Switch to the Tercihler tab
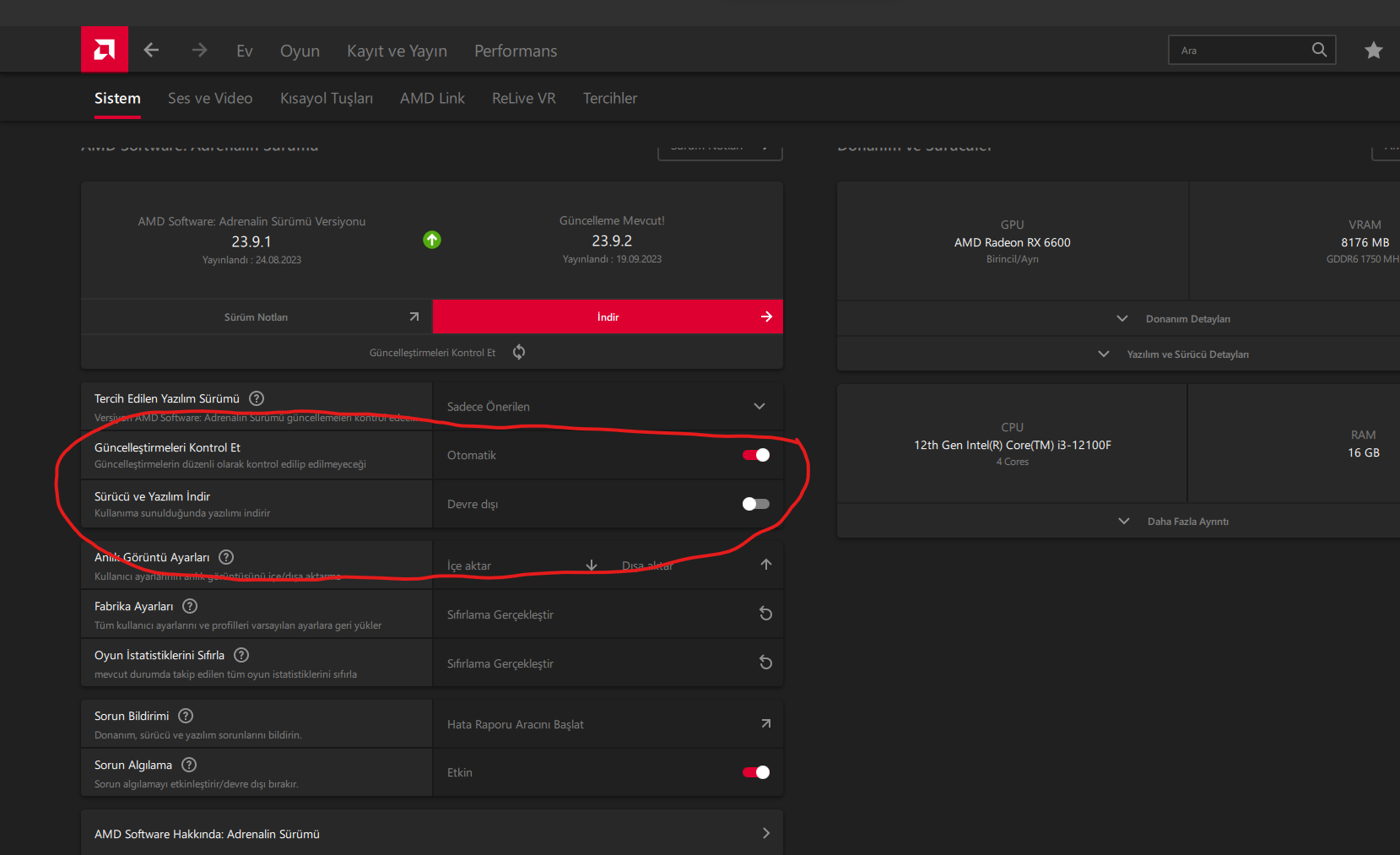 [610, 98]
